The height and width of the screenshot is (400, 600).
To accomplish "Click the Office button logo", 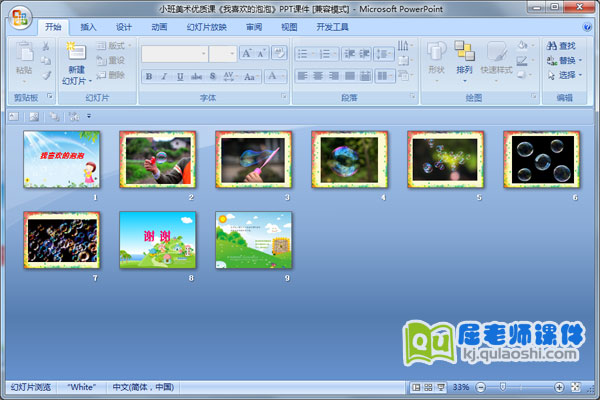I will click(22, 17).
